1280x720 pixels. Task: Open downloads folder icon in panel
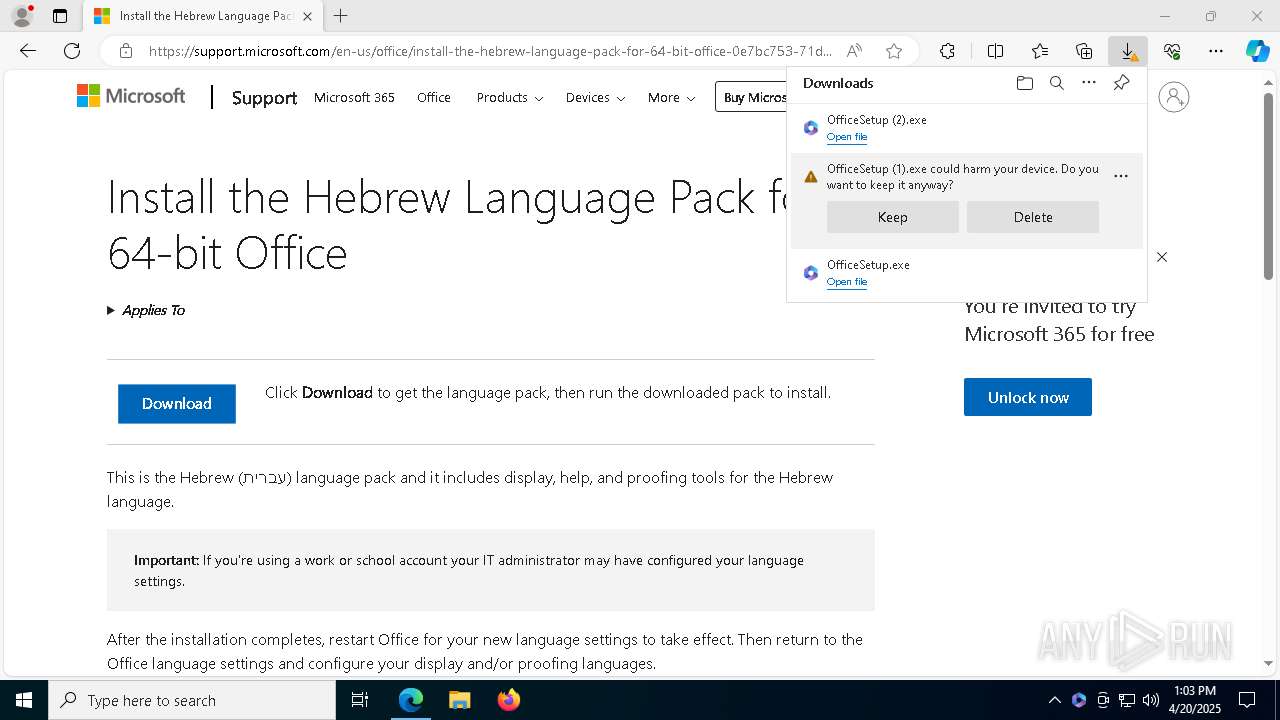1024,83
